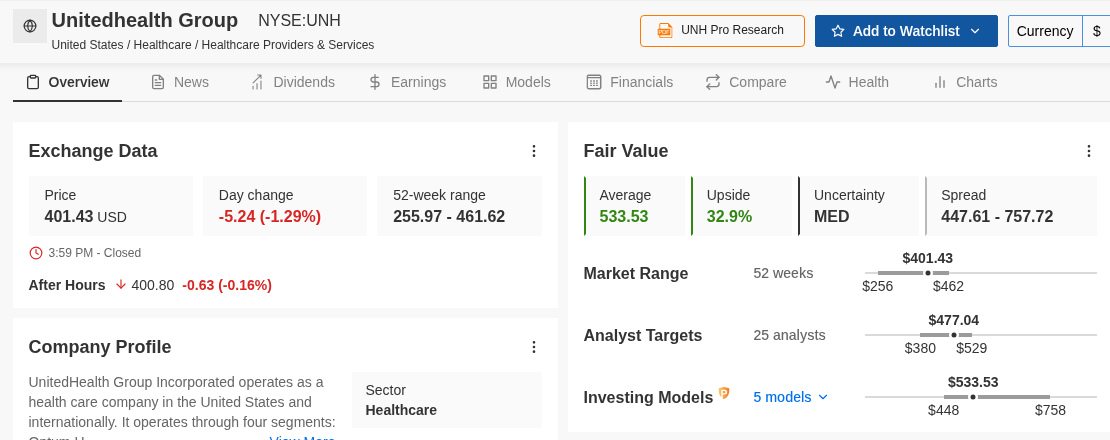1110x440 pixels.
Task: Click the clipboard icon on Overview tab
Action: point(33,82)
